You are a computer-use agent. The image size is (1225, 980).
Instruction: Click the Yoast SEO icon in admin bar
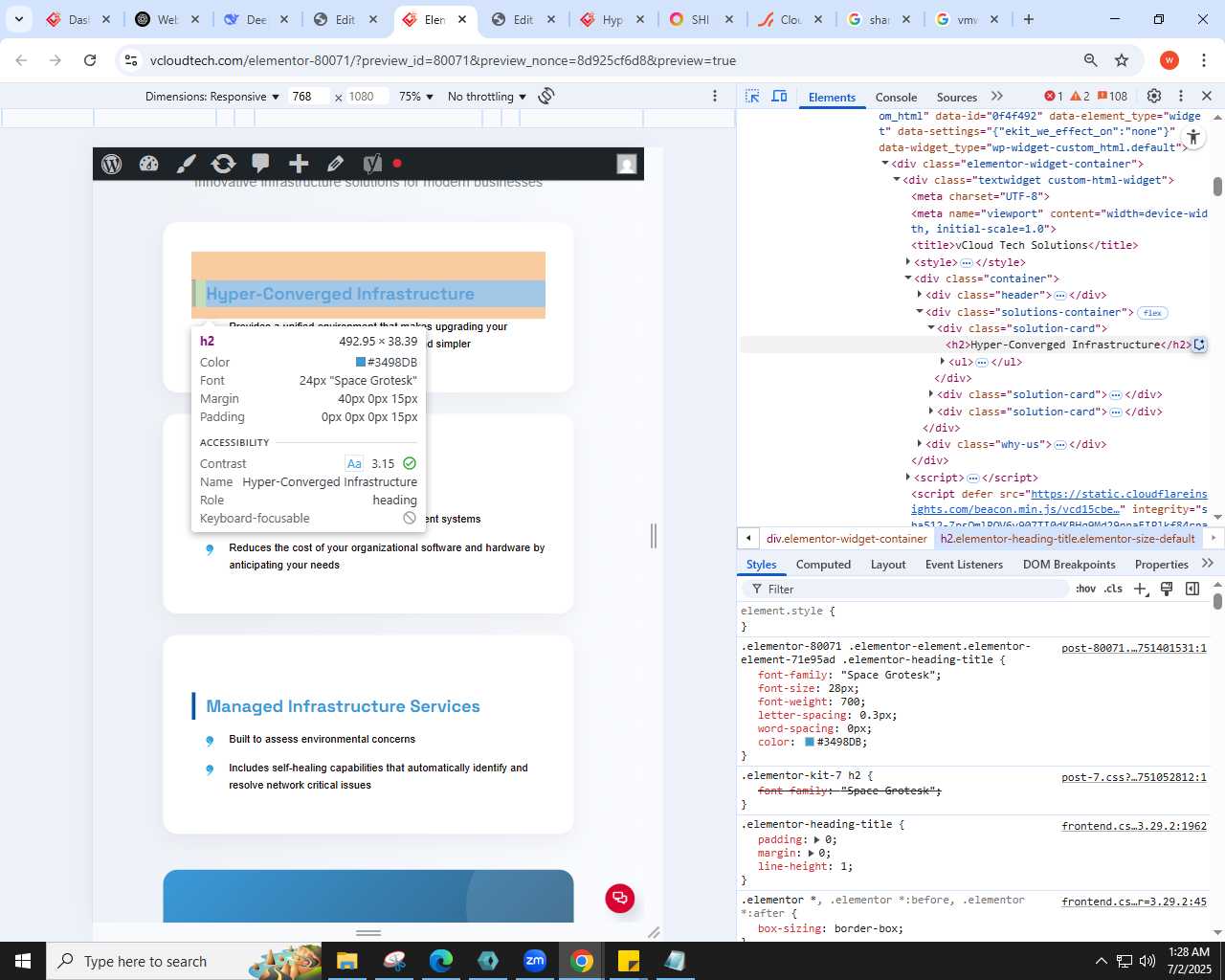372,164
